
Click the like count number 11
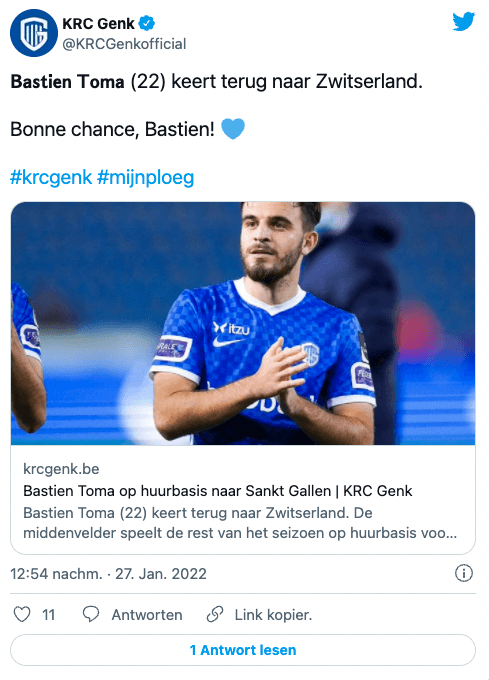click(49, 615)
